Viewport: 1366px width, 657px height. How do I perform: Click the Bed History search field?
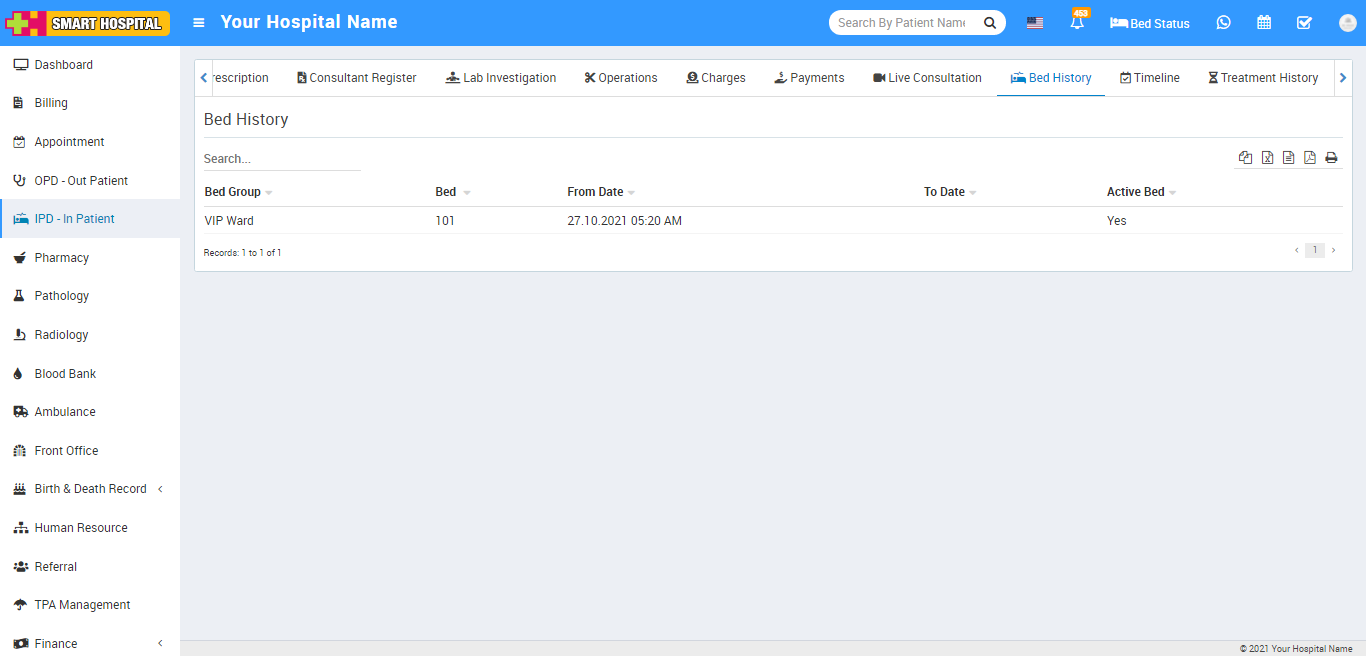281,159
